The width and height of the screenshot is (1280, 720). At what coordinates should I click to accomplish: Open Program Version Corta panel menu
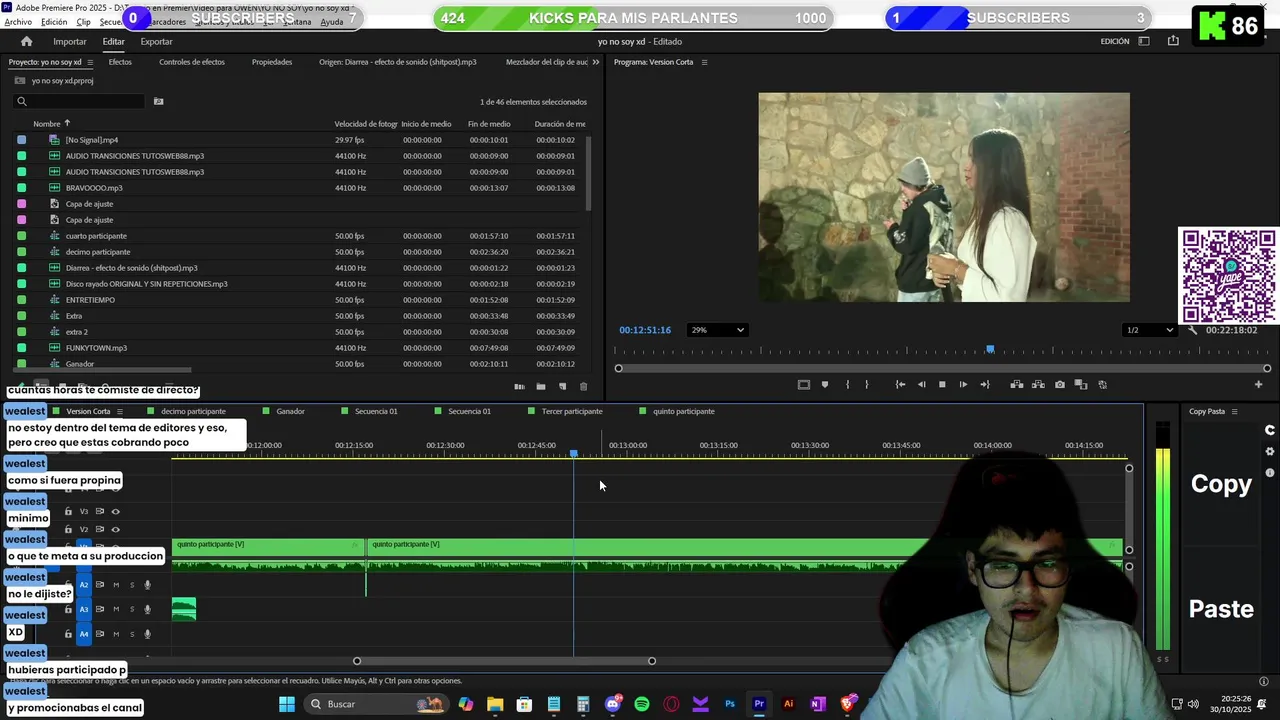point(704,62)
